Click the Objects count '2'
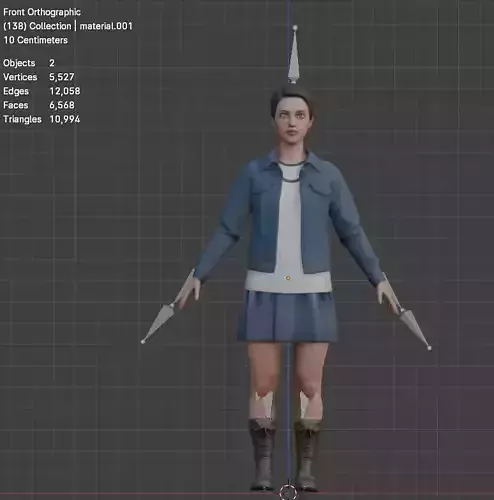The image size is (494, 500). point(52,63)
